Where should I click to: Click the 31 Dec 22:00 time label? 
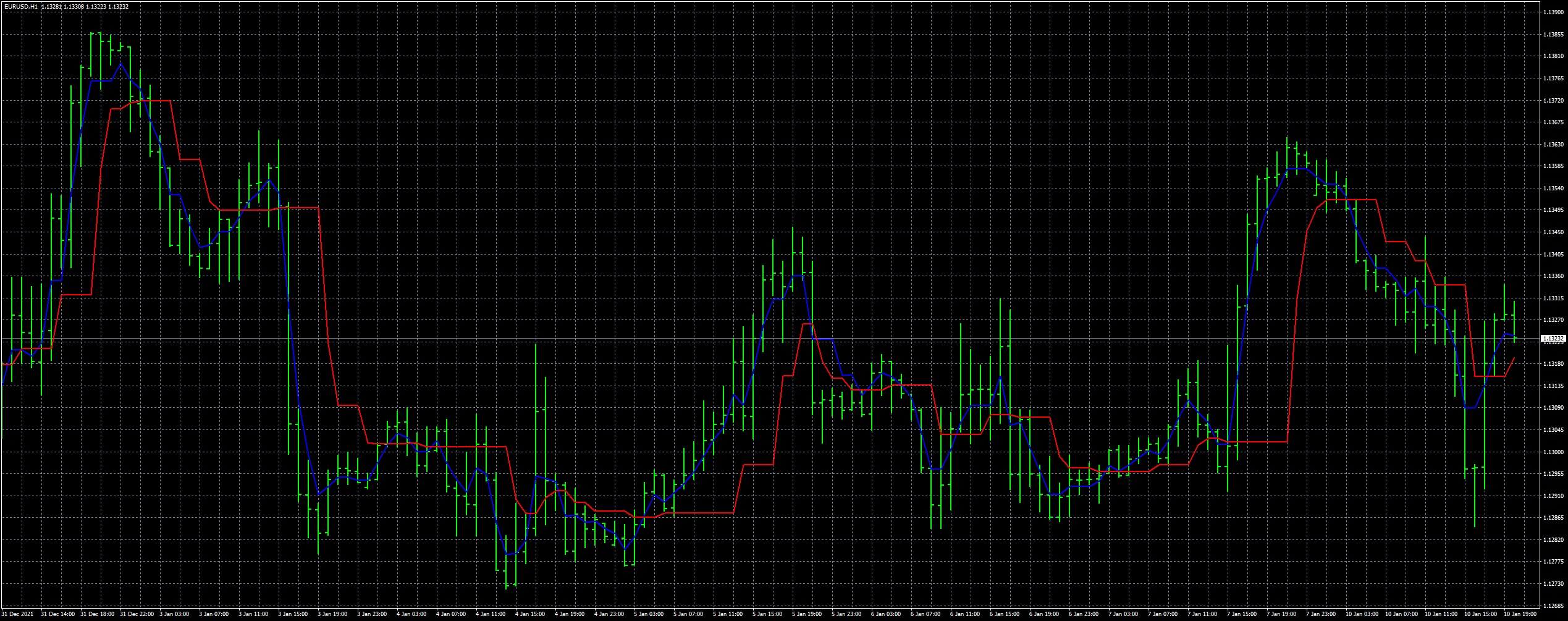(x=137, y=614)
